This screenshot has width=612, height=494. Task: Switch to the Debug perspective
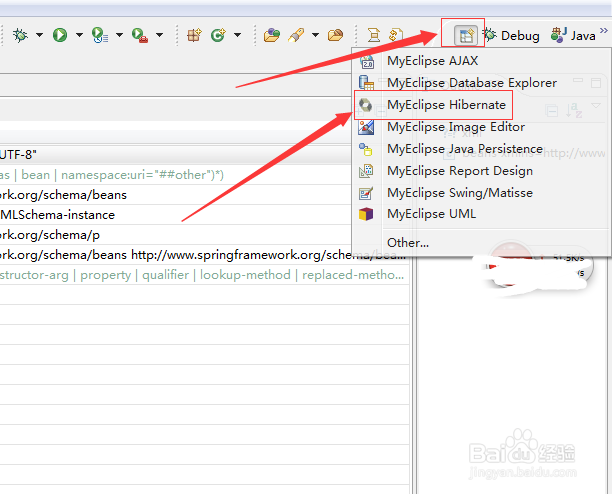(512, 36)
